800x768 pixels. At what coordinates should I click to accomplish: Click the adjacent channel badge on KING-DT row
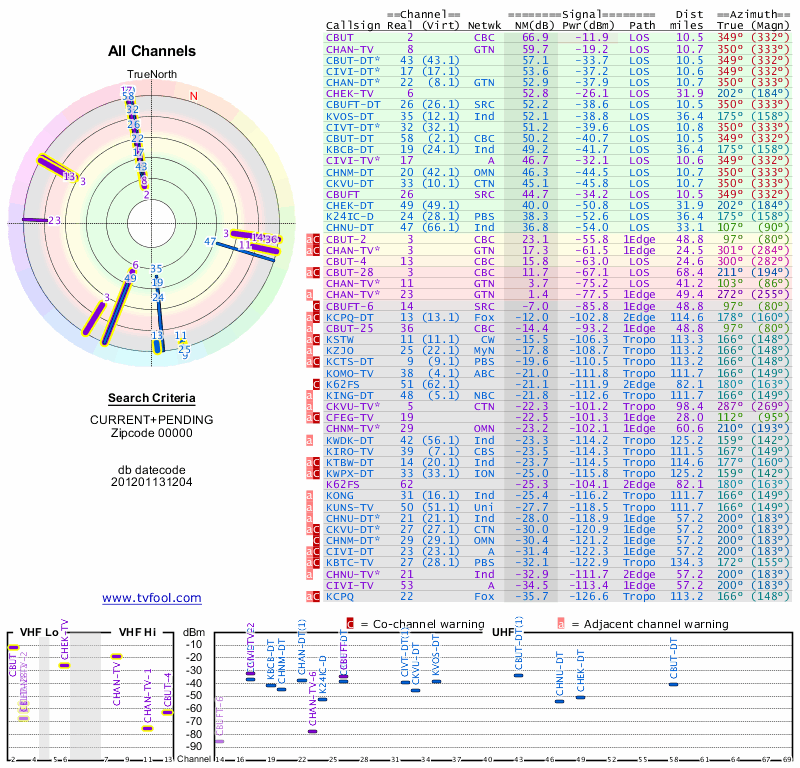309,395
